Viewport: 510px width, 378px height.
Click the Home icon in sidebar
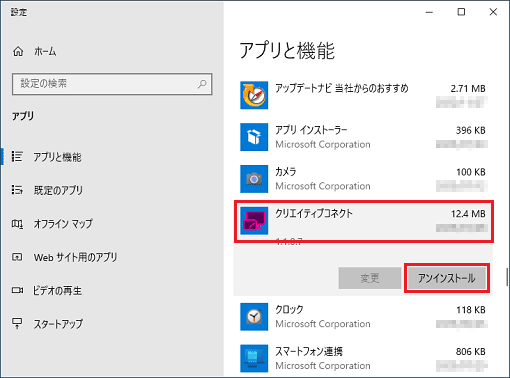click(18, 51)
